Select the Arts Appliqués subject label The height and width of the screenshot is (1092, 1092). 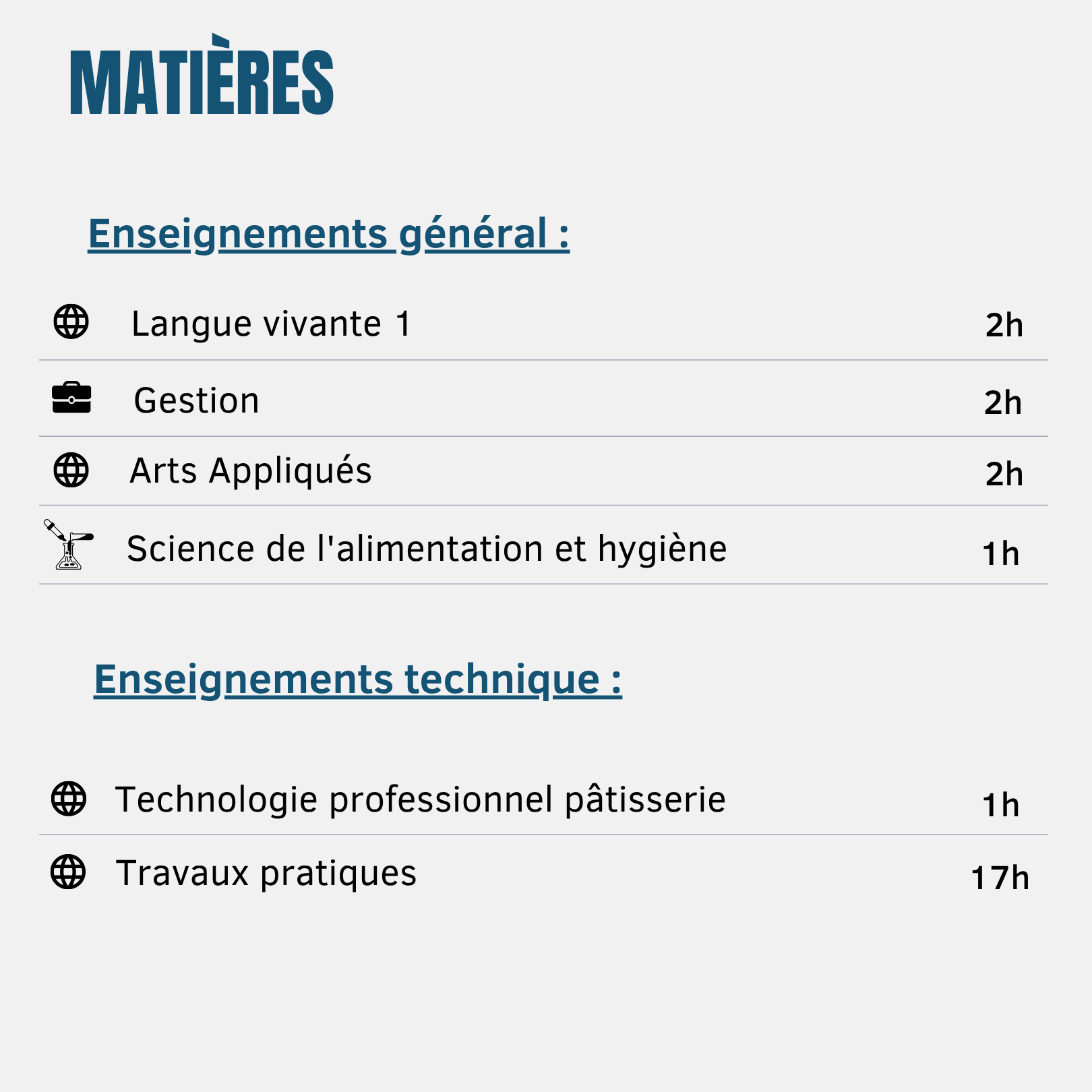pos(250,471)
